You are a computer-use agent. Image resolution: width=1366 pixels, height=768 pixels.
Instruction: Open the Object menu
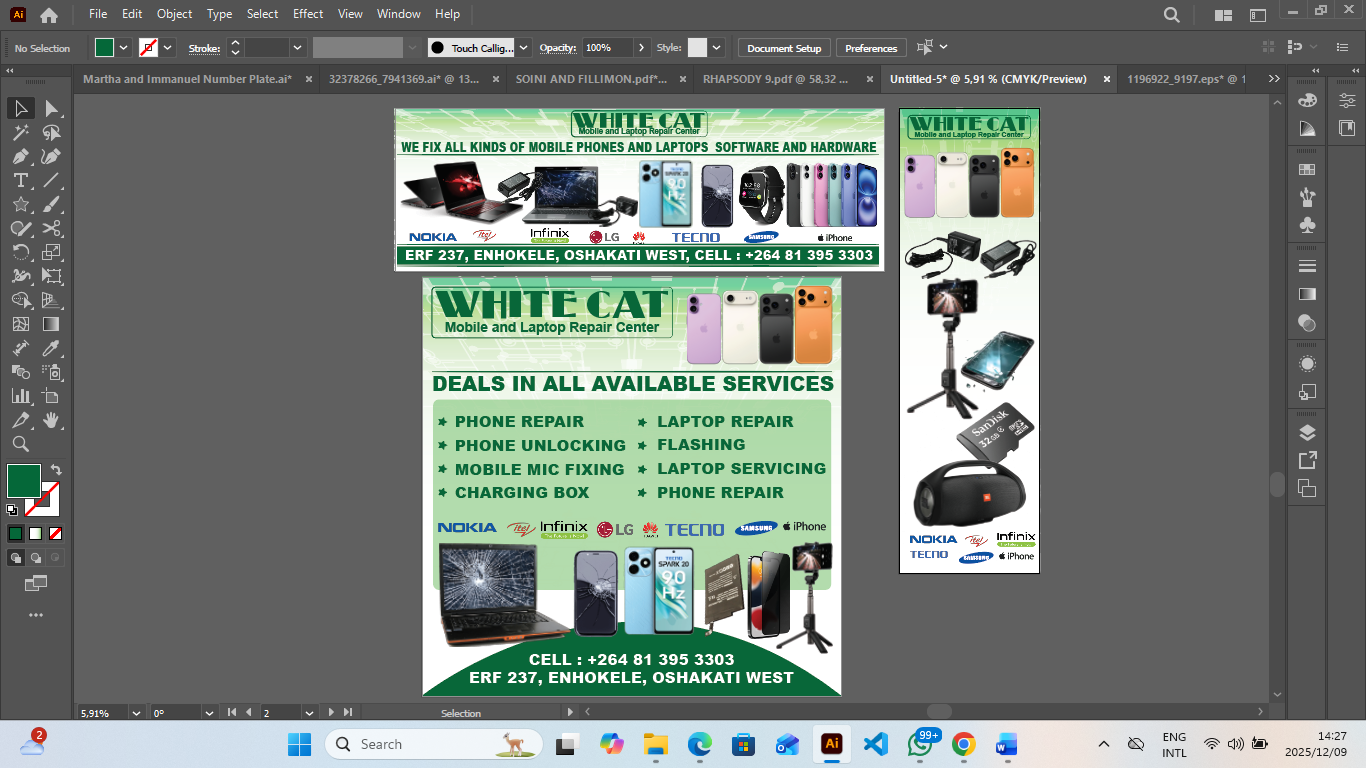point(174,14)
